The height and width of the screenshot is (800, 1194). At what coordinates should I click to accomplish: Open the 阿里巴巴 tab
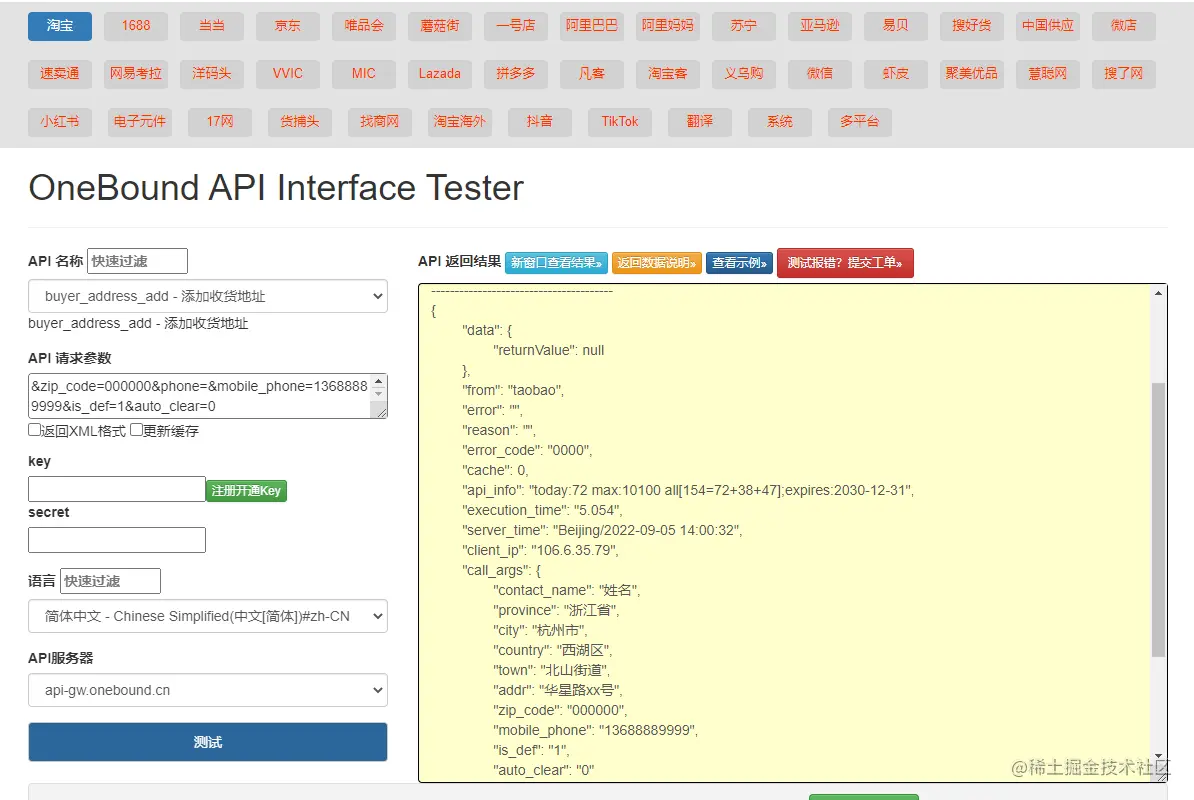pyautogui.click(x=592, y=26)
